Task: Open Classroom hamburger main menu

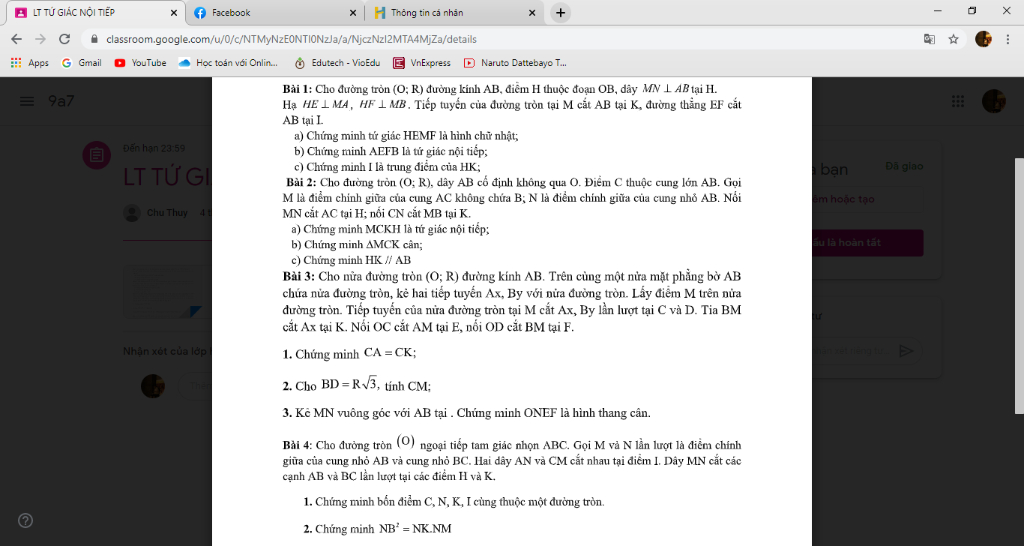Action: (x=26, y=101)
